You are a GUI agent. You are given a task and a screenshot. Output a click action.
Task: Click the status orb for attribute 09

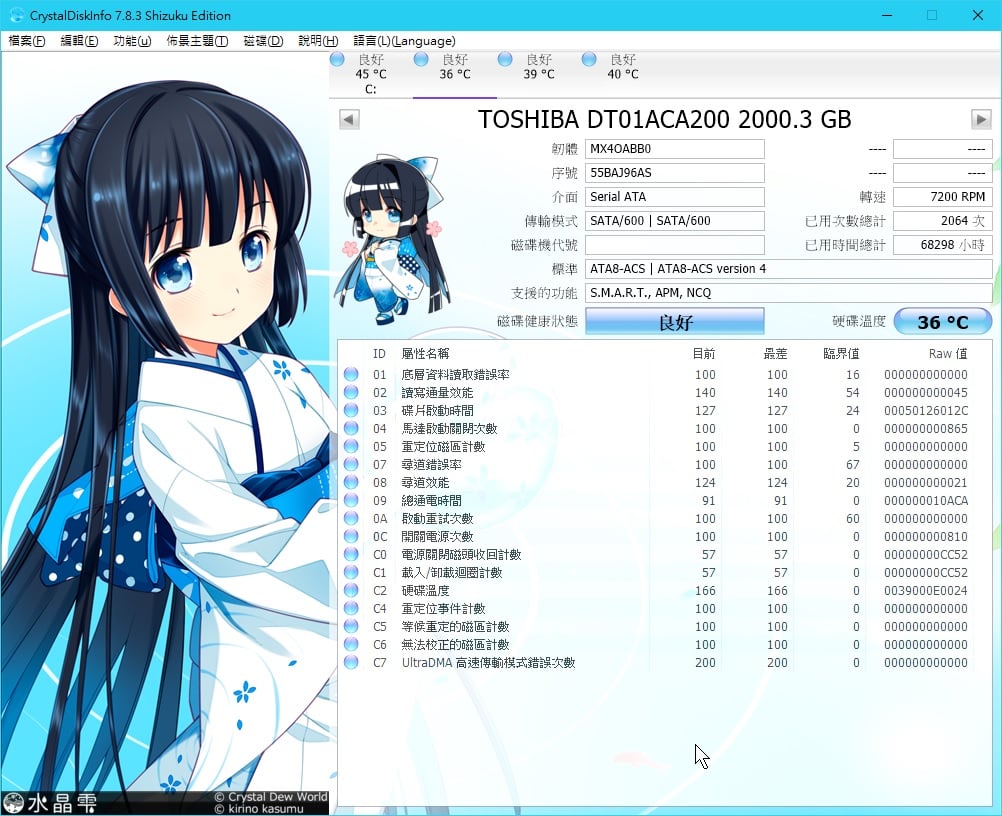[x=351, y=500]
